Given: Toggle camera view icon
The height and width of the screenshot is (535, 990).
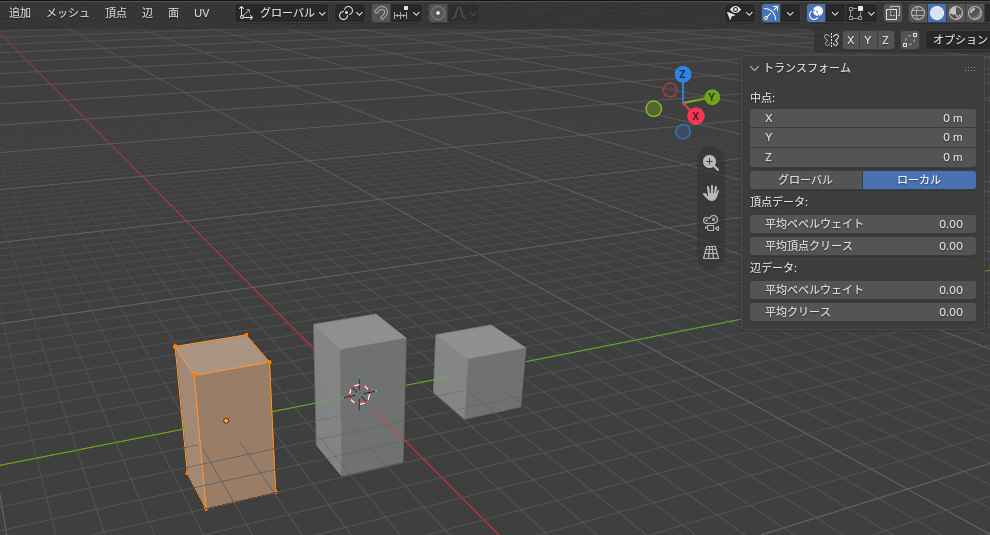Looking at the screenshot, I should (711, 223).
